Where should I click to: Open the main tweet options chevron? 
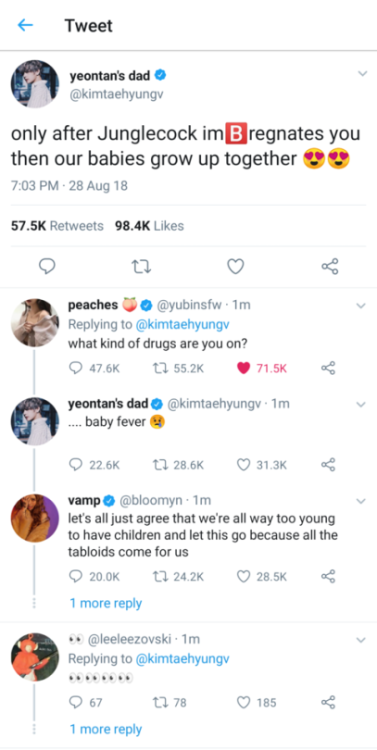click(x=363, y=73)
